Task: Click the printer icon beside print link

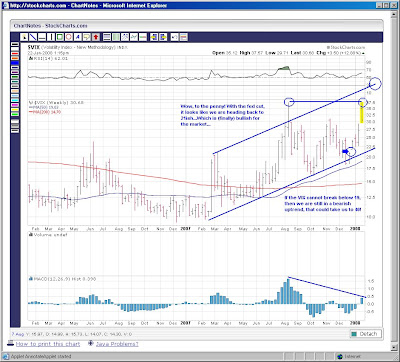Action: point(11,344)
